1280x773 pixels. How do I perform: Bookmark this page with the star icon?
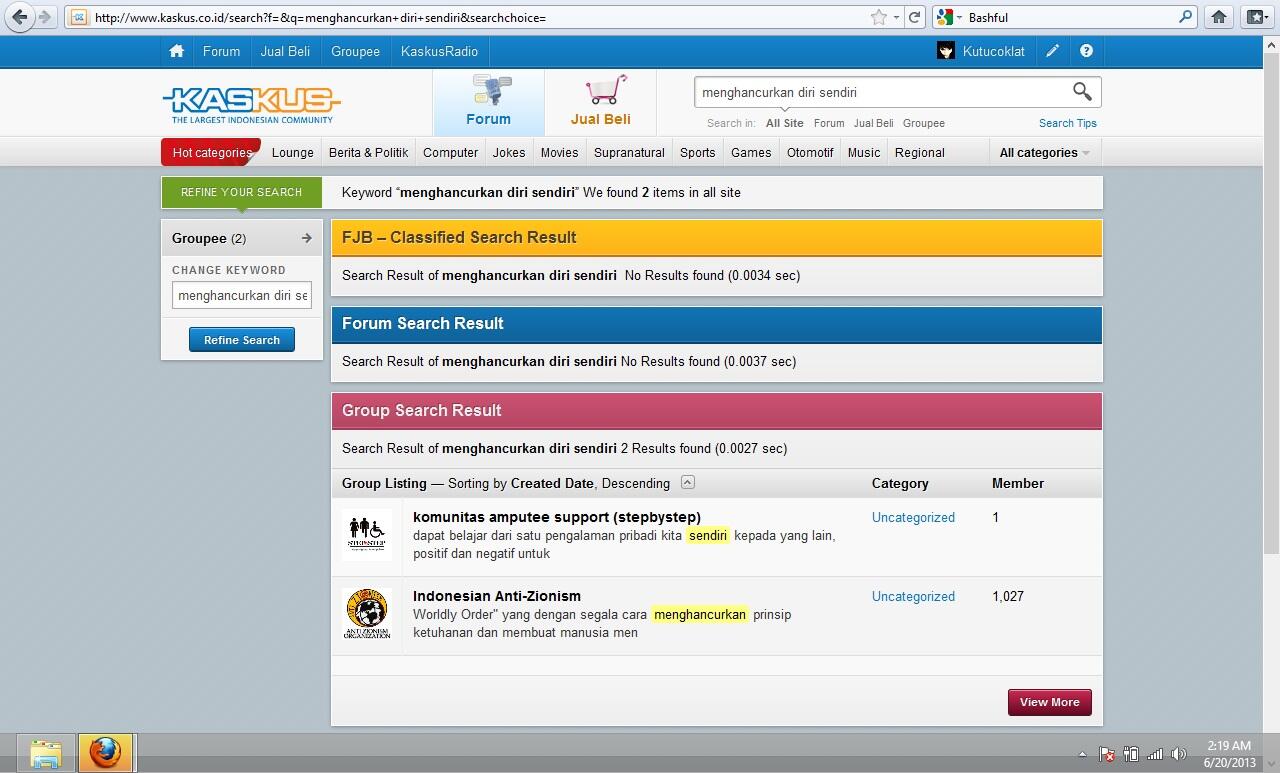[878, 17]
